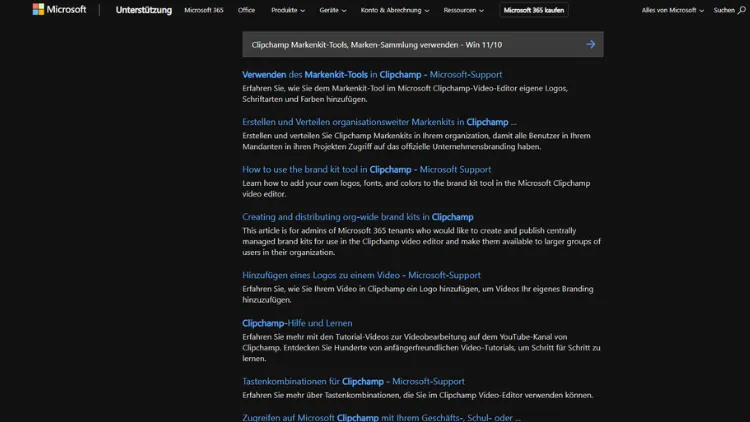Screen dimensions: 750x422
Task: Click snippet 'Erfahren Sie mehr mit den Tutorial-Videos'
Action: (421, 347)
